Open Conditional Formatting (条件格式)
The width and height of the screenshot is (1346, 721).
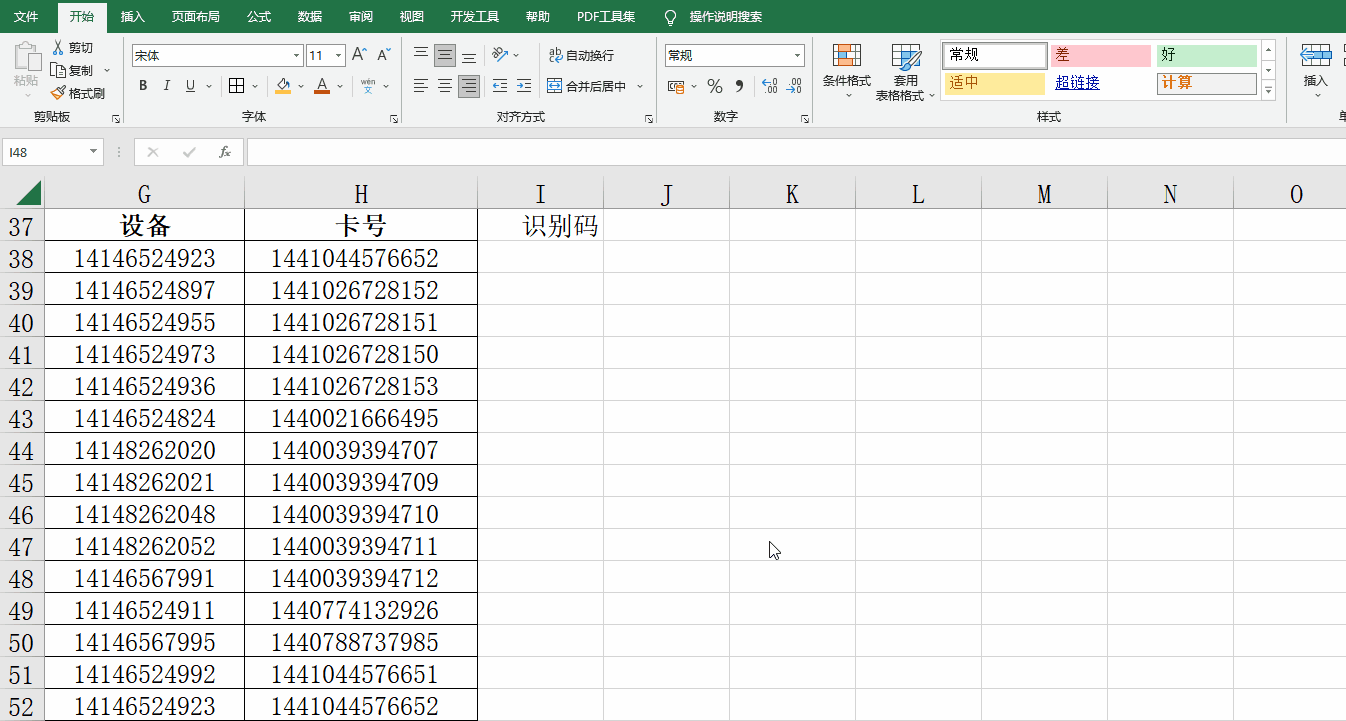846,70
